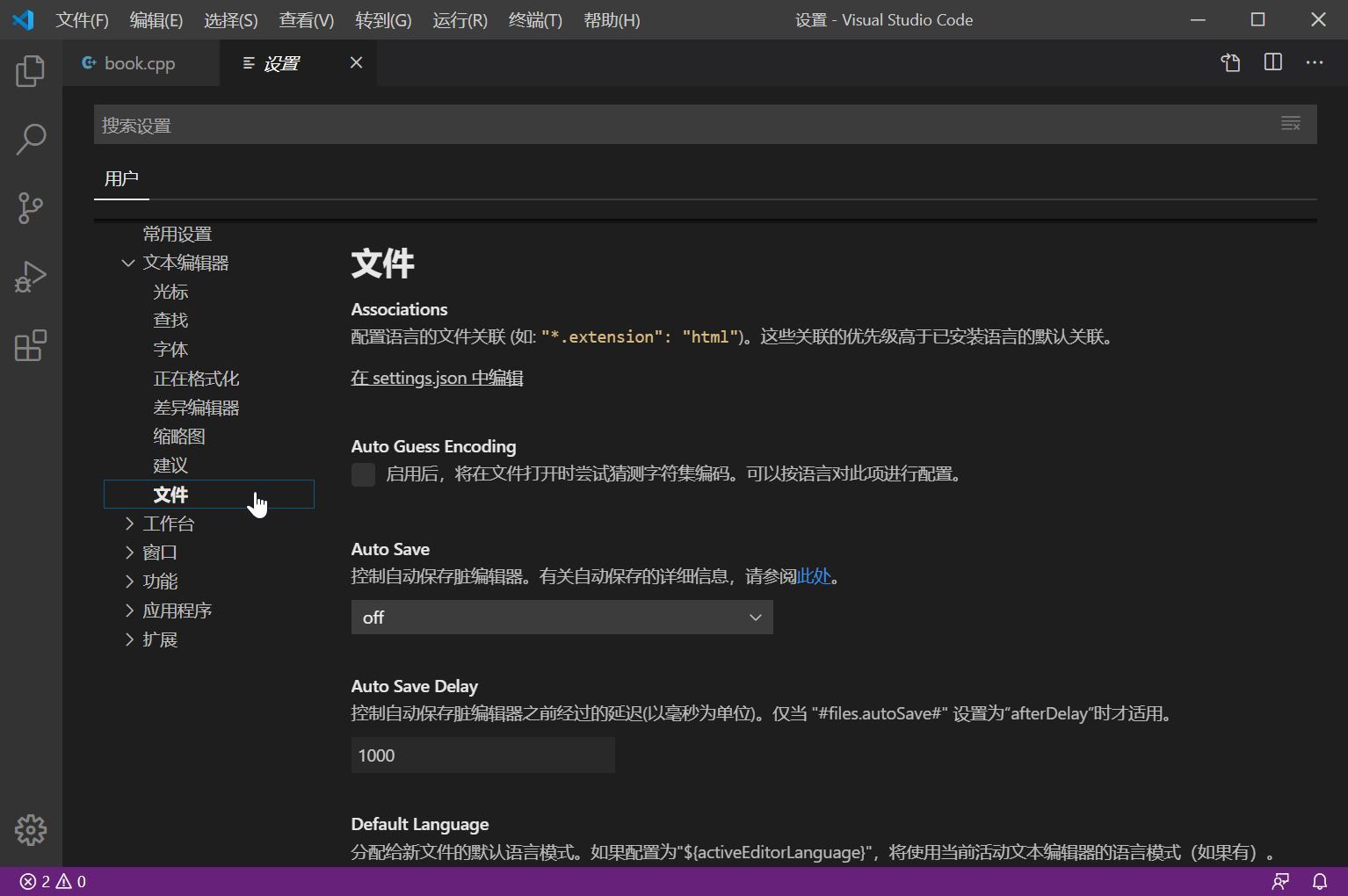Open the Auto Save dropdown
The width and height of the screenshot is (1348, 896).
[562, 618]
